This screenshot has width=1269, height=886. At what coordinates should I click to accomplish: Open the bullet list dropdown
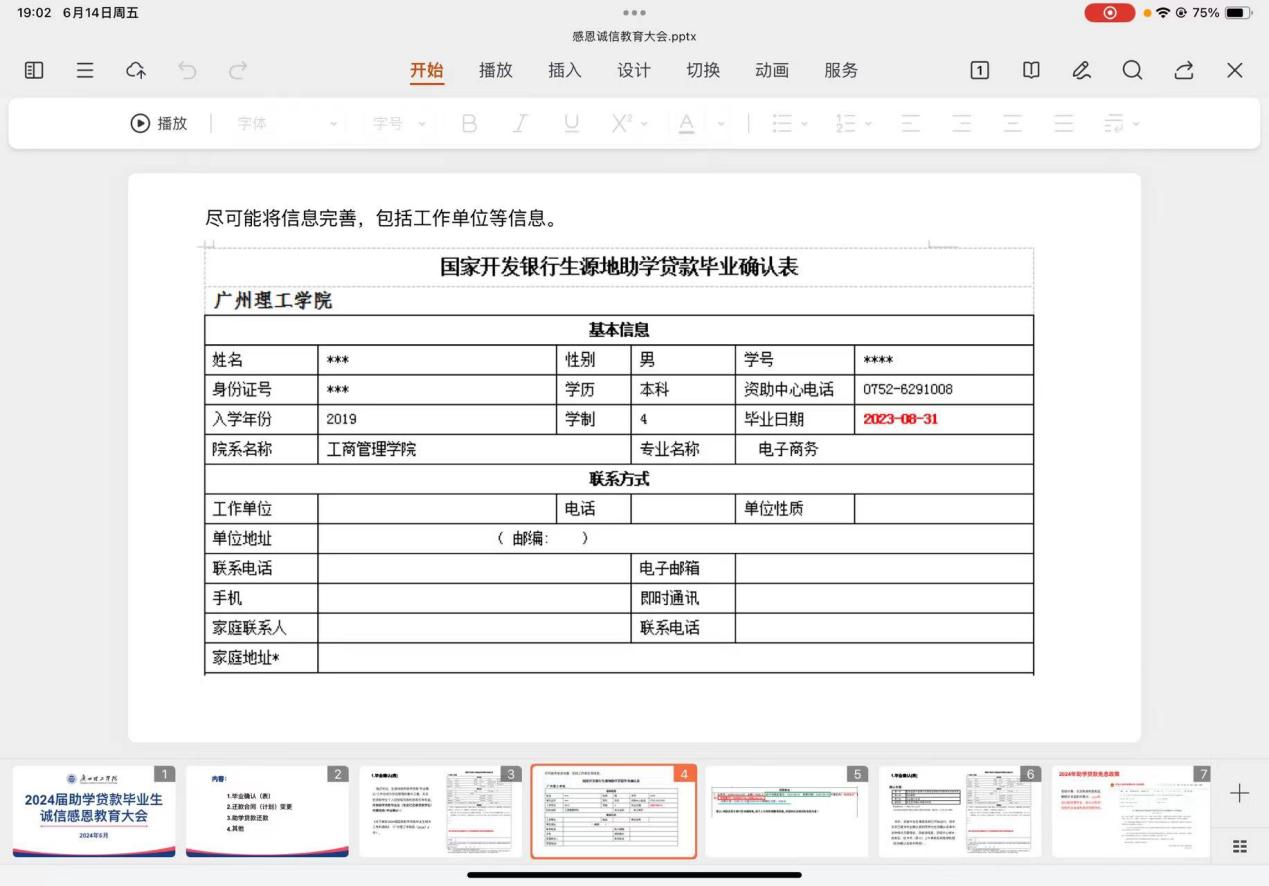(789, 123)
